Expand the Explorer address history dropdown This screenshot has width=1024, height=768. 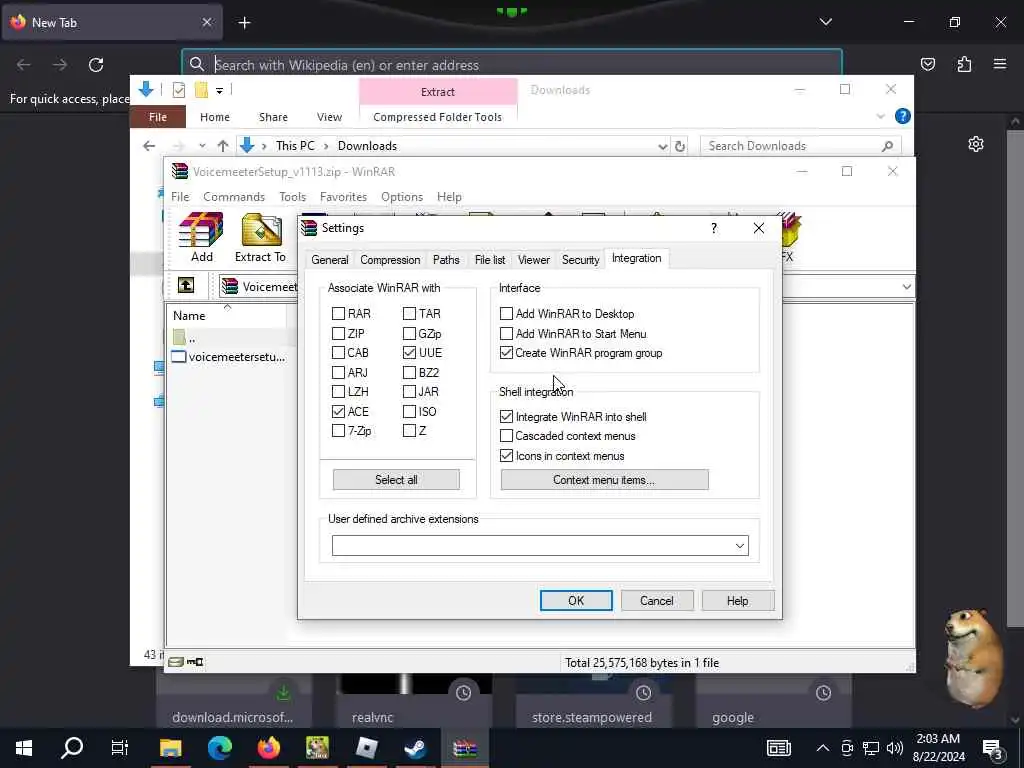(x=663, y=146)
